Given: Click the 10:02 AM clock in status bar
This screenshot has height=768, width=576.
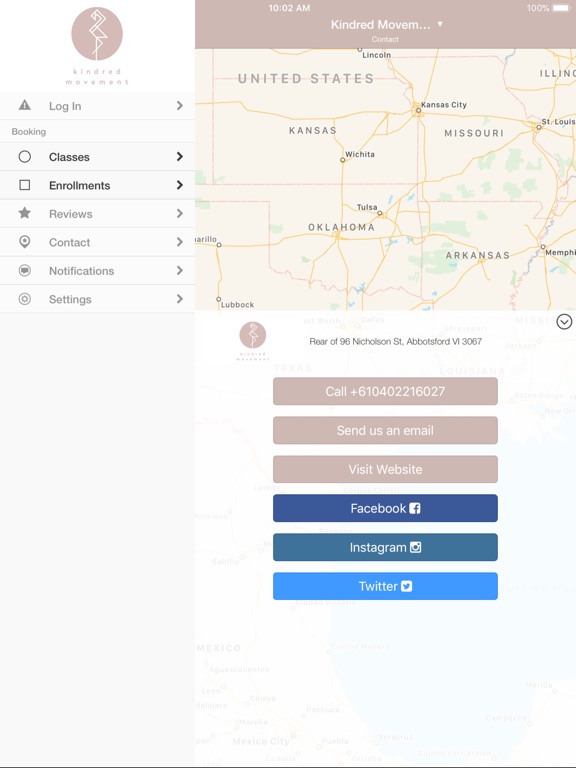Looking at the screenshot, I should tap(289, 8).
